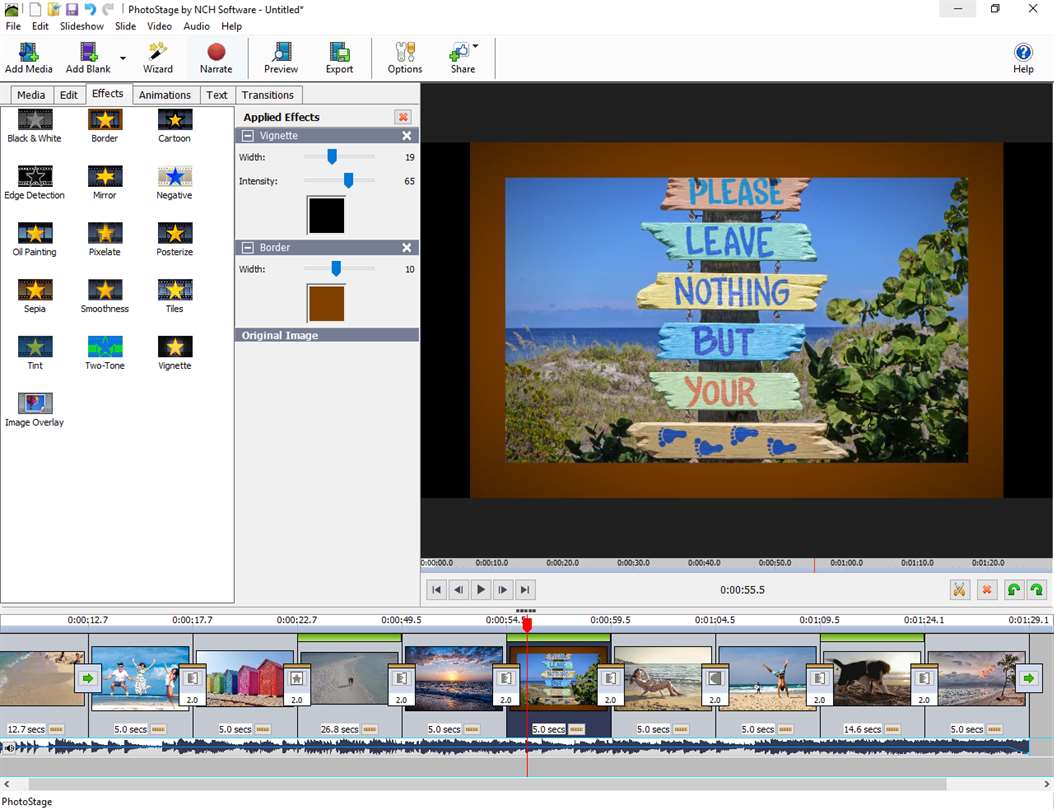1054x810 pixels.
Task: Open the Slideshow menu
Action: pyautogui.click(x=82, y=26)
